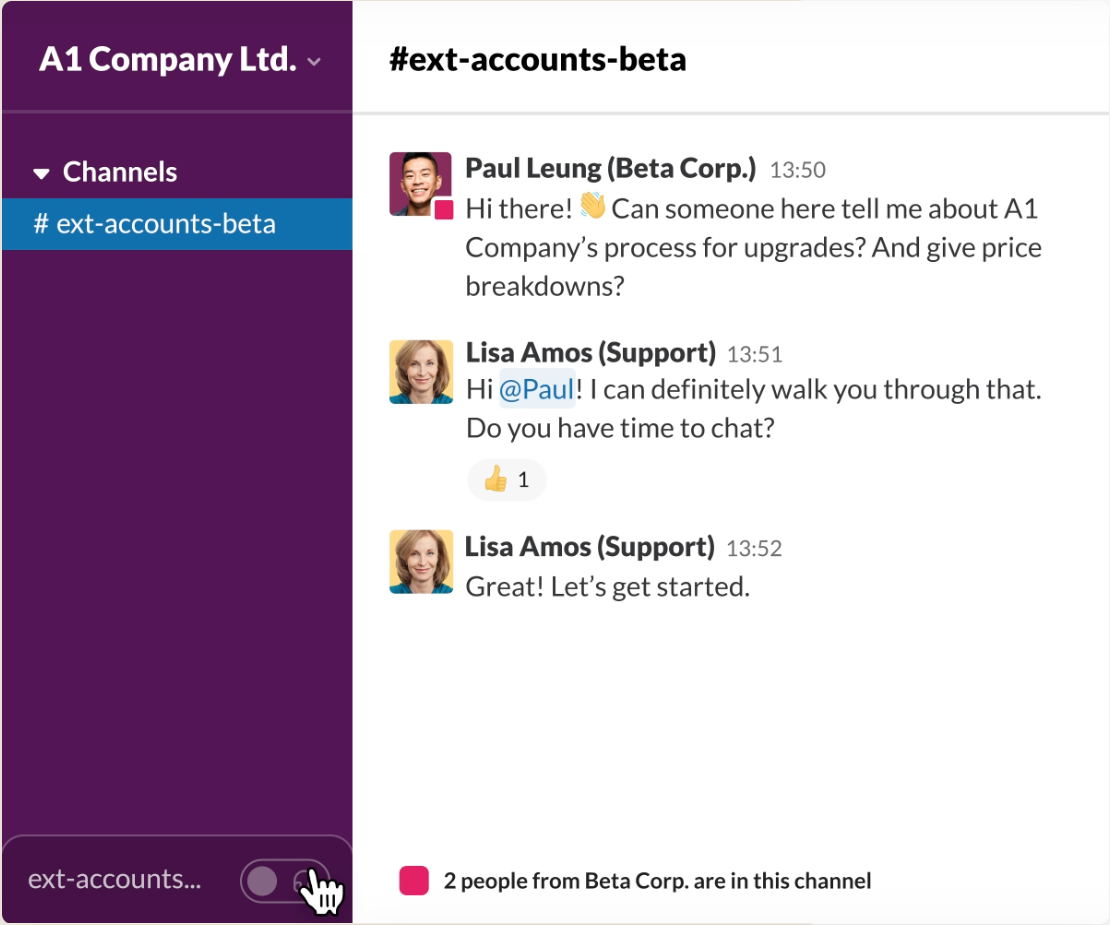This screenshot has width=1110, height=925.
Task: Open the @Paul mention link
Action: tap(537, 390)
